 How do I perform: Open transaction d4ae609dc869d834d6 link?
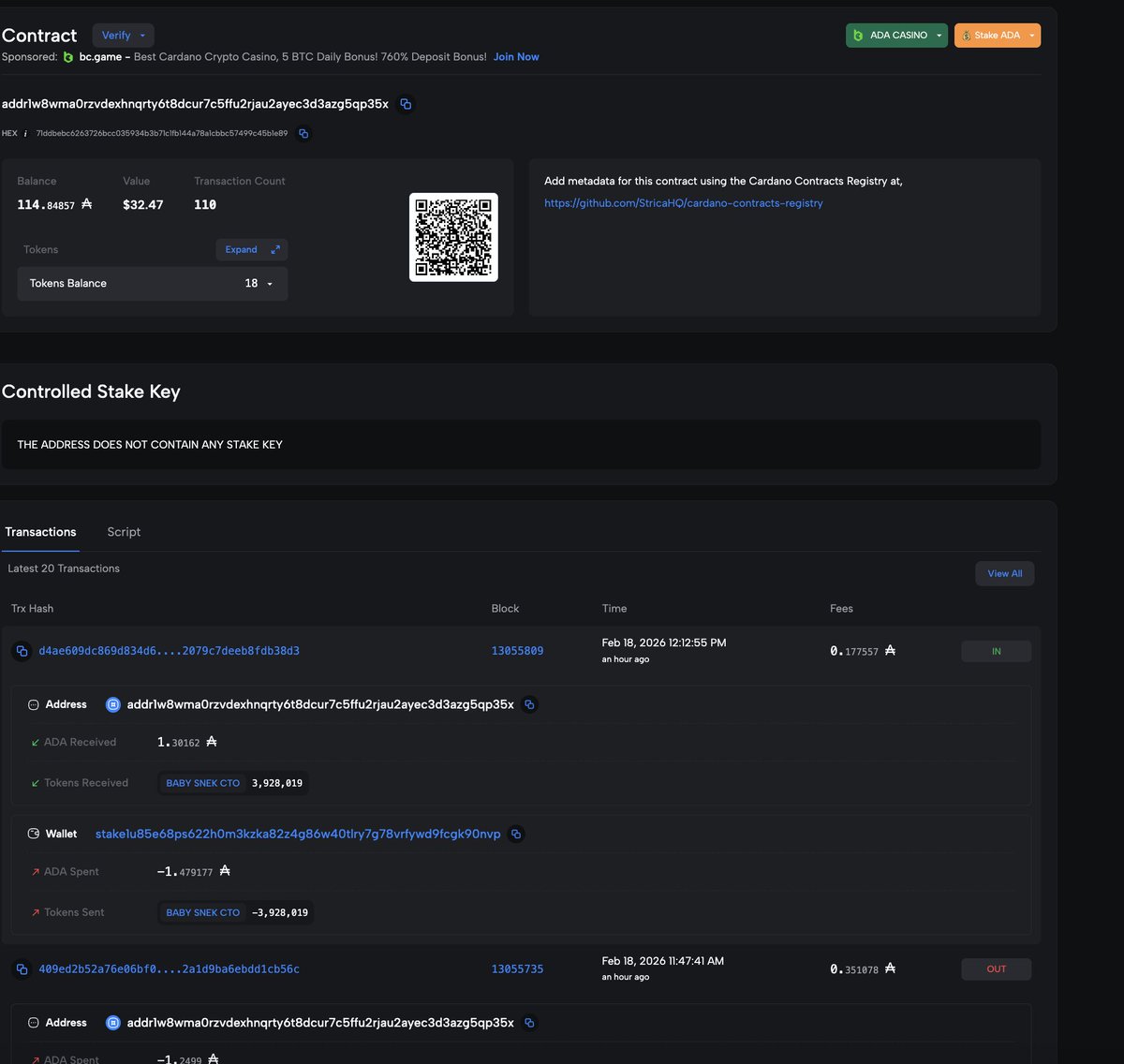point(169,651)
